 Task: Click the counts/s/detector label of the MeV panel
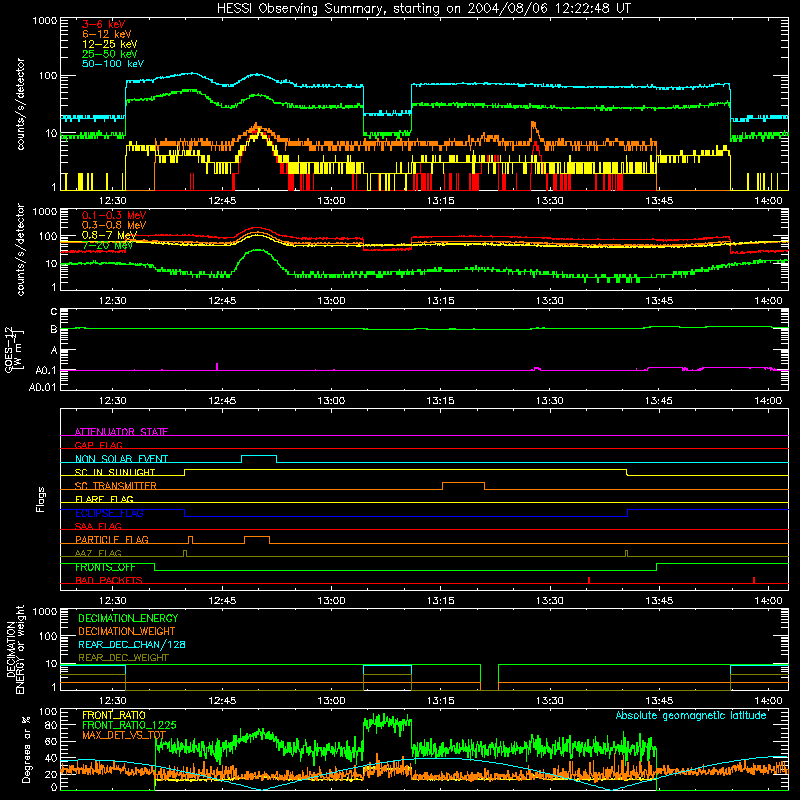(21, 249)
